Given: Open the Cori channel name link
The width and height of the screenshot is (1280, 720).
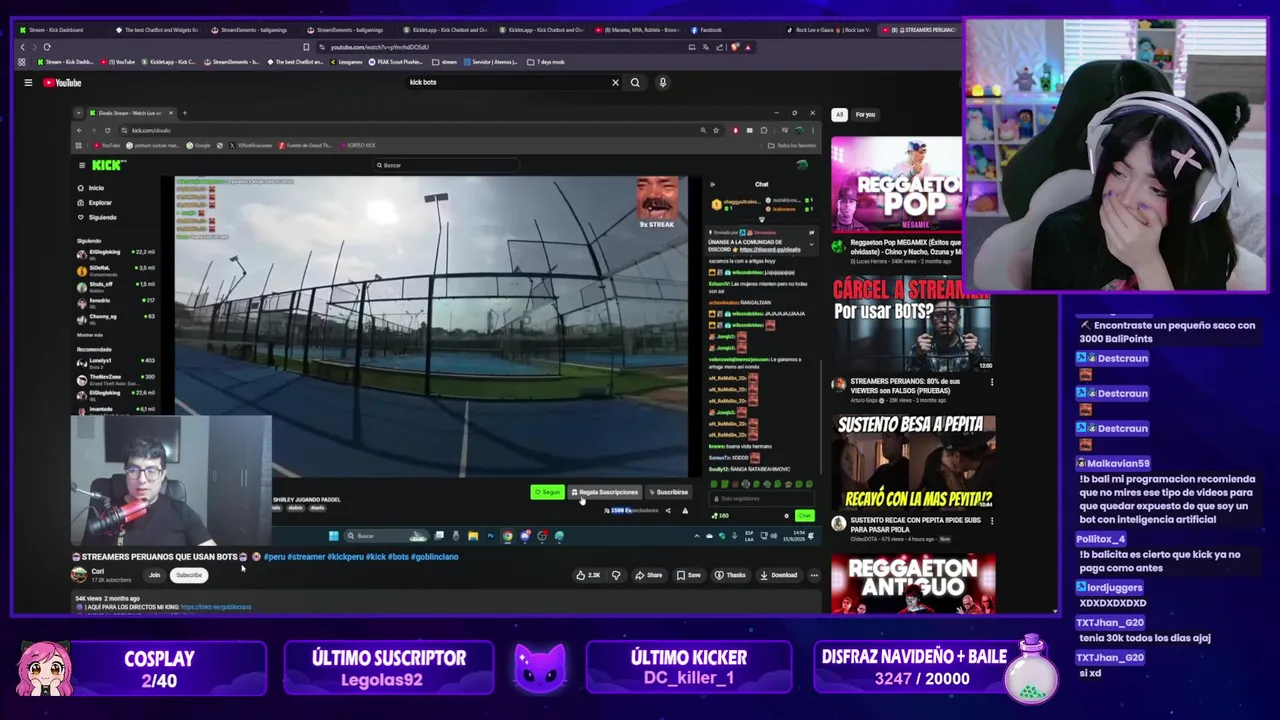Looking at the screenshot, I should (97, 571).
